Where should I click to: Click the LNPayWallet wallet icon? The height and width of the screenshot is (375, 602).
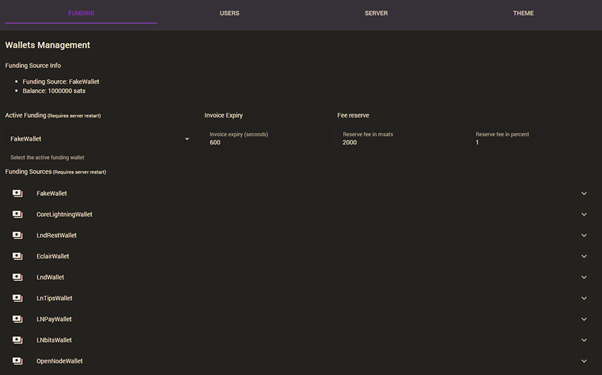pyautogui.click(x=17, y=319)
